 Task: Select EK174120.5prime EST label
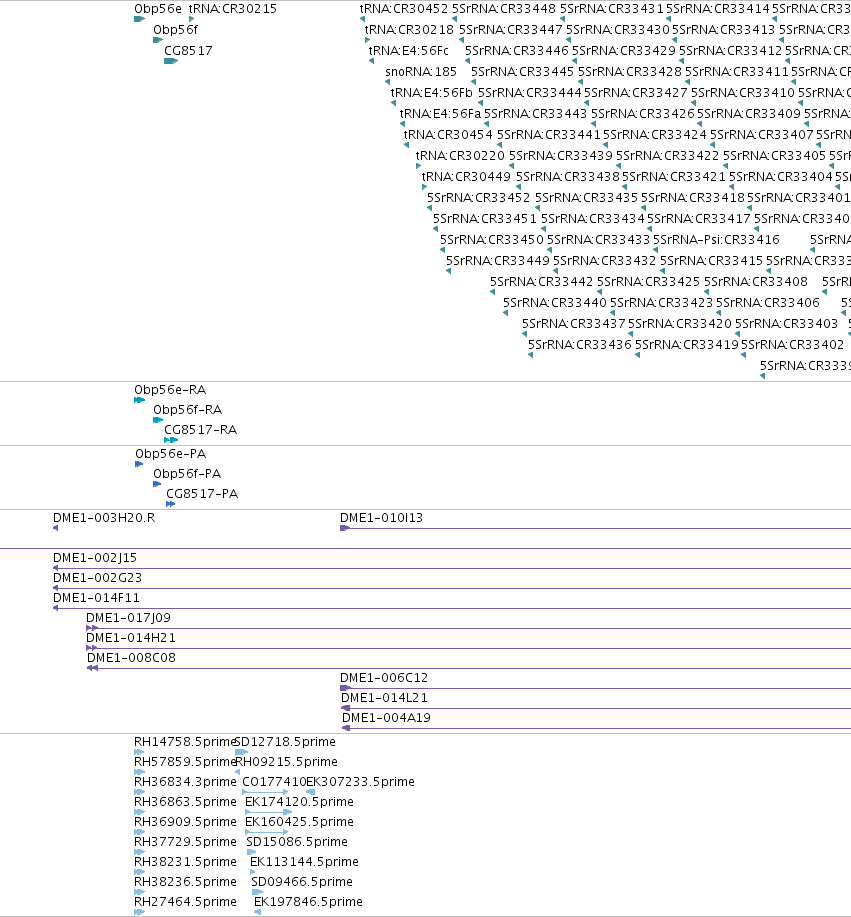[299, 802]
